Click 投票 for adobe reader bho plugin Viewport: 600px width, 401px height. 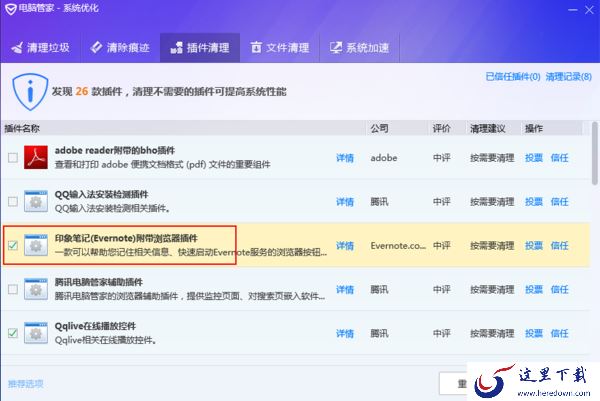(x=534, y=158)
